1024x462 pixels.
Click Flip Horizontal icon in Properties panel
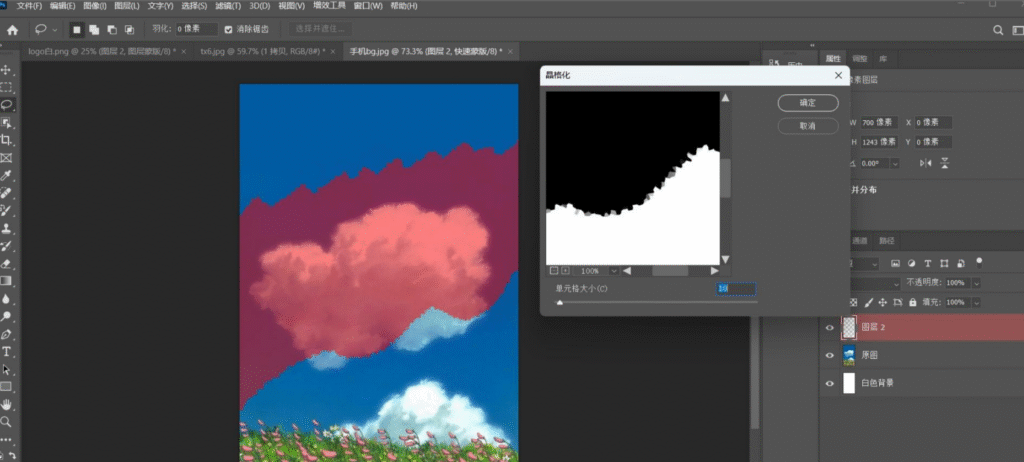click(x=925, y=163)
